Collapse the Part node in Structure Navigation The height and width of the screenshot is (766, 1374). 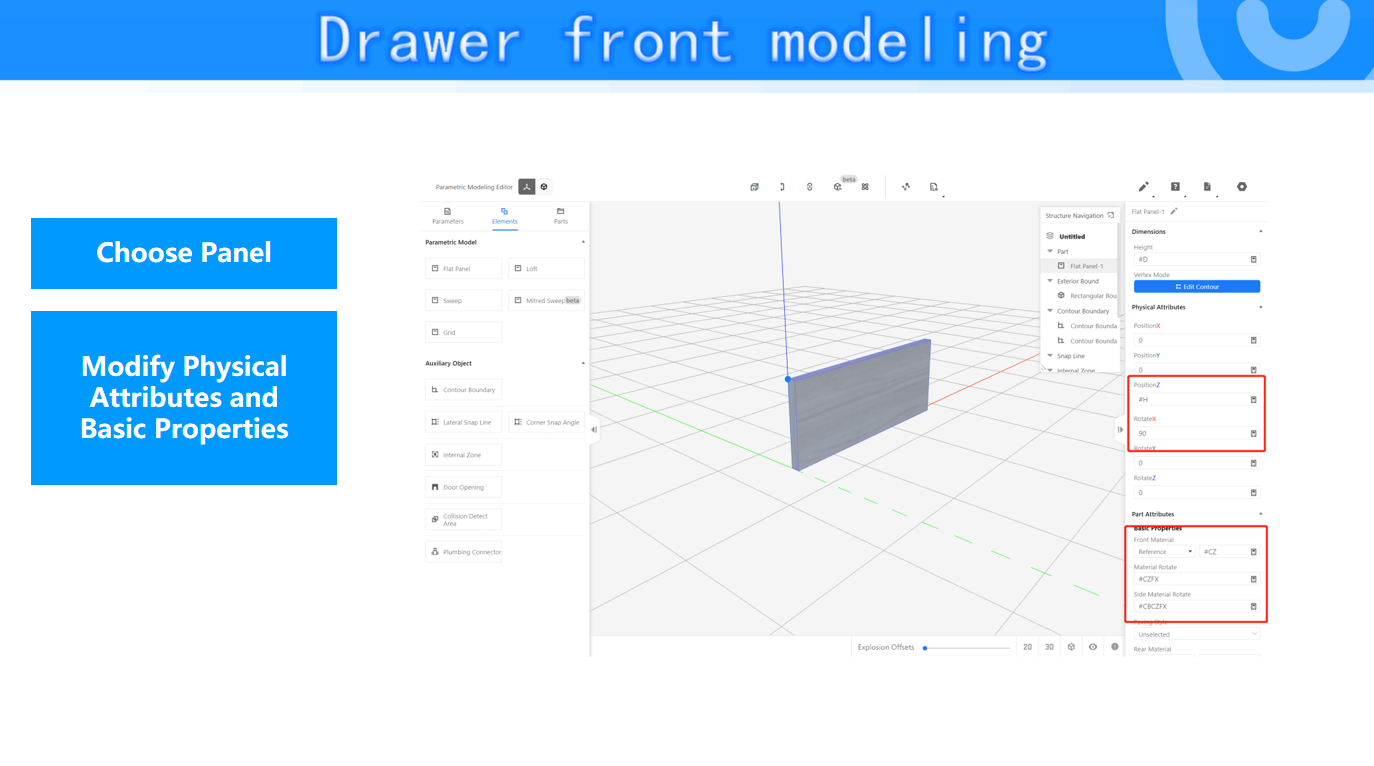point(1050,251)
